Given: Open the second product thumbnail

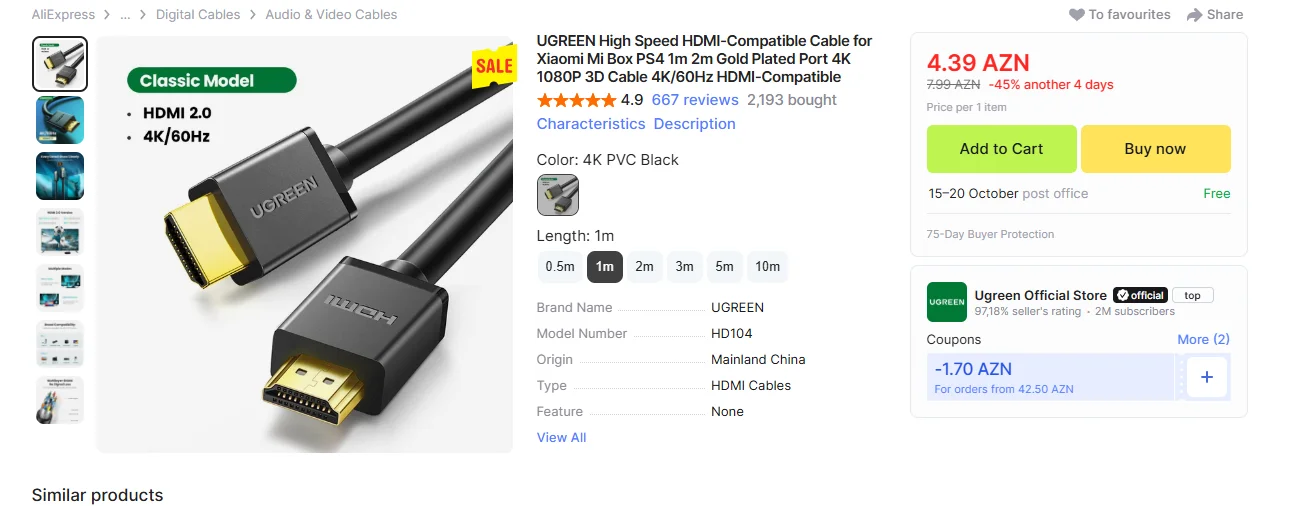Looking at the screenshot, I should pyautogui.click(x=60, y=120).
